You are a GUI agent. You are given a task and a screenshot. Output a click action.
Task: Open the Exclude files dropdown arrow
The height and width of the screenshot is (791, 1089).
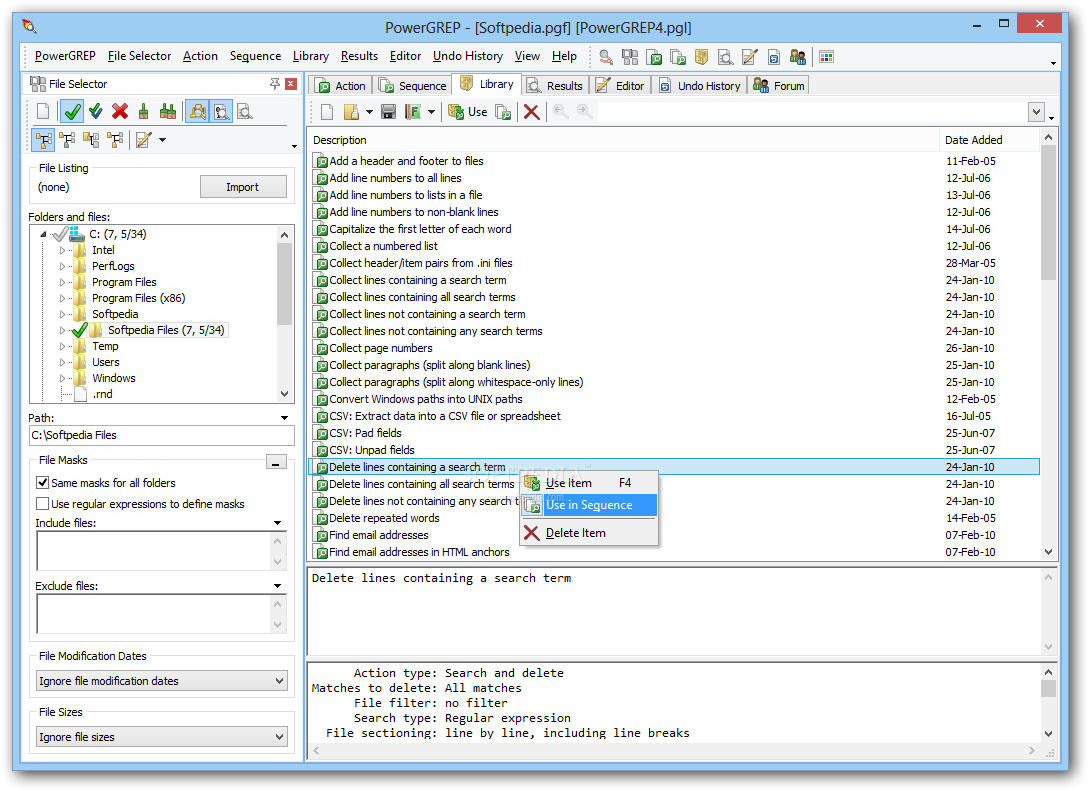coord(278,586)
